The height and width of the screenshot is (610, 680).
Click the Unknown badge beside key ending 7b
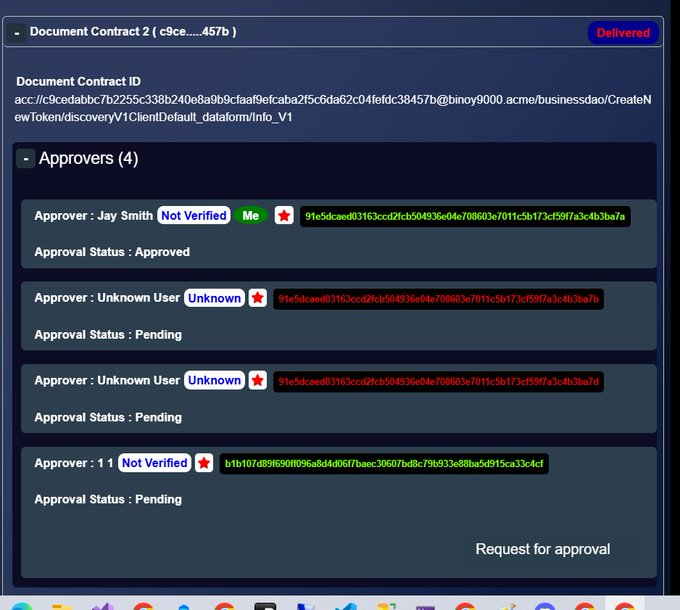click(214, 298)
